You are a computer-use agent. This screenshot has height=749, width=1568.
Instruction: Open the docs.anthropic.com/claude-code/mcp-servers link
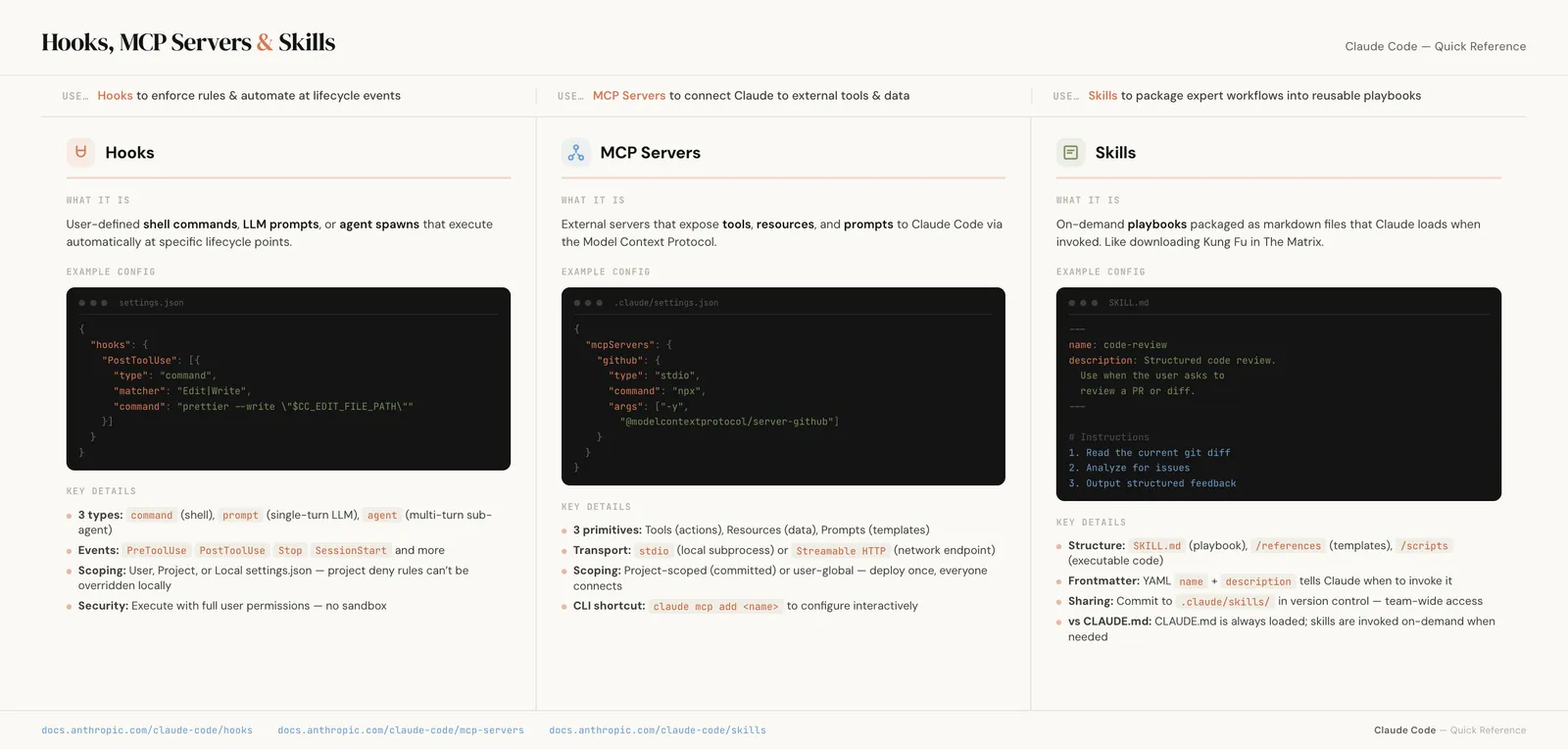click(401, 730)
